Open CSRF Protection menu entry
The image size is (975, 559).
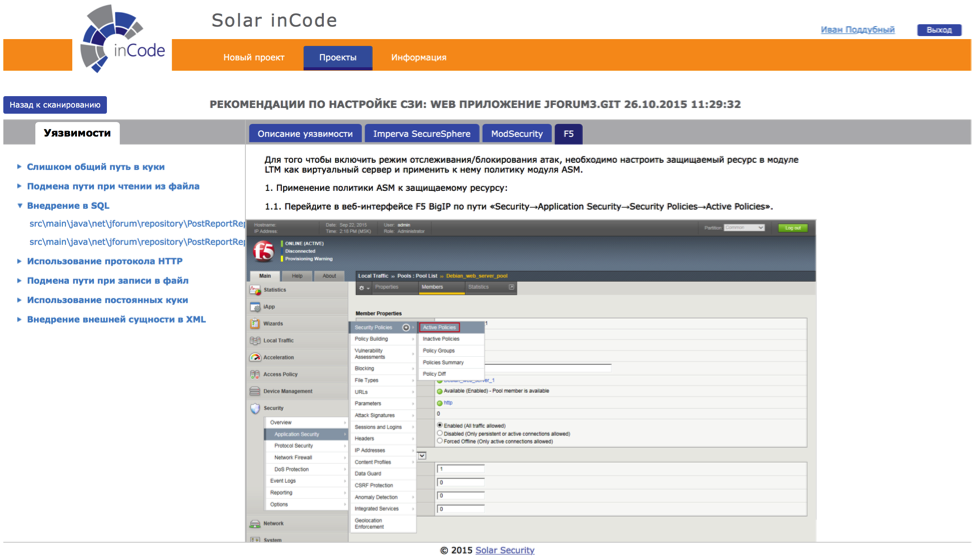click(382, 485)
